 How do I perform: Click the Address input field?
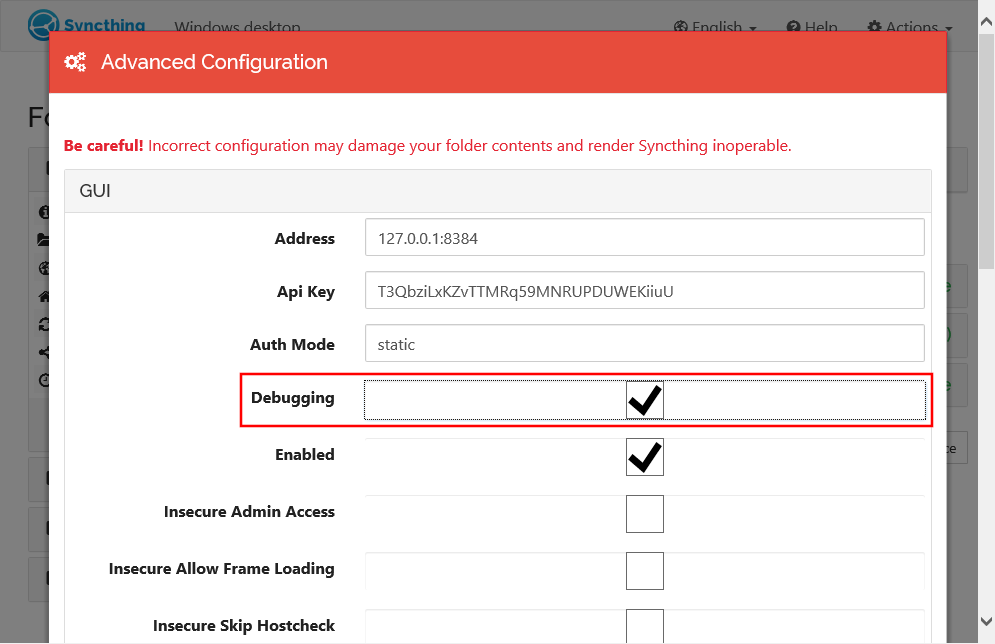click(x=644, y=238)
